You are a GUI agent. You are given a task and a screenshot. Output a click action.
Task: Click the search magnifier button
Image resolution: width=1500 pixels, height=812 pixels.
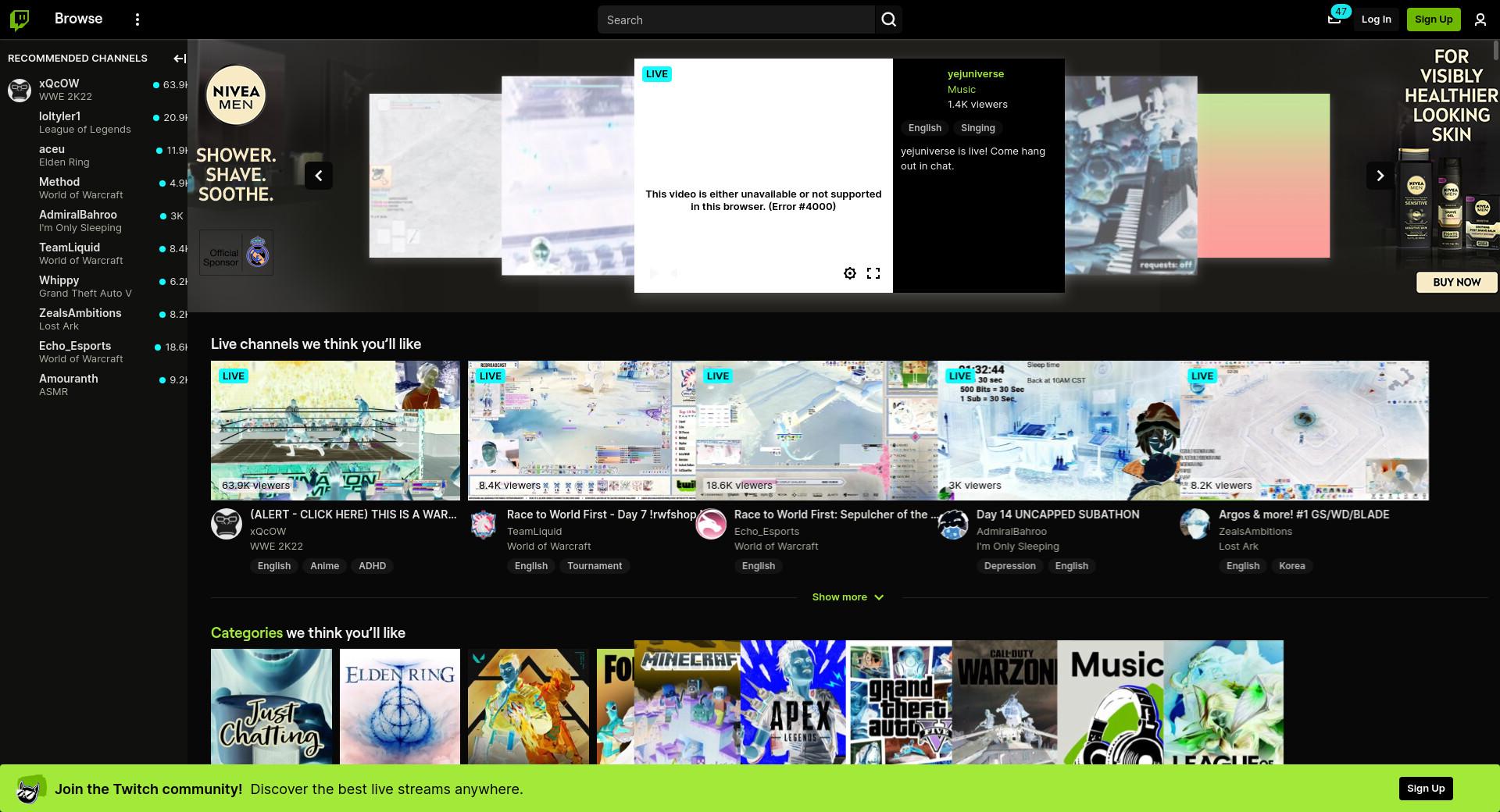(x=888, y=20)
